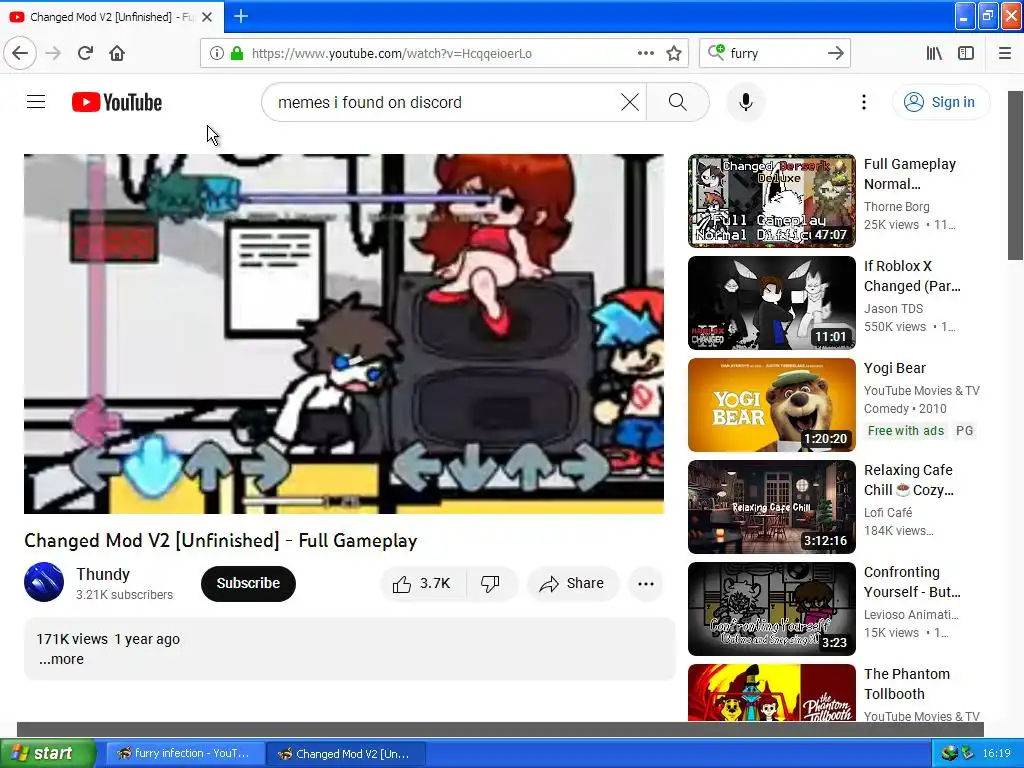Open the Windows Start button
Viewport: 1024px width, 768px height.
pos(48,753)
